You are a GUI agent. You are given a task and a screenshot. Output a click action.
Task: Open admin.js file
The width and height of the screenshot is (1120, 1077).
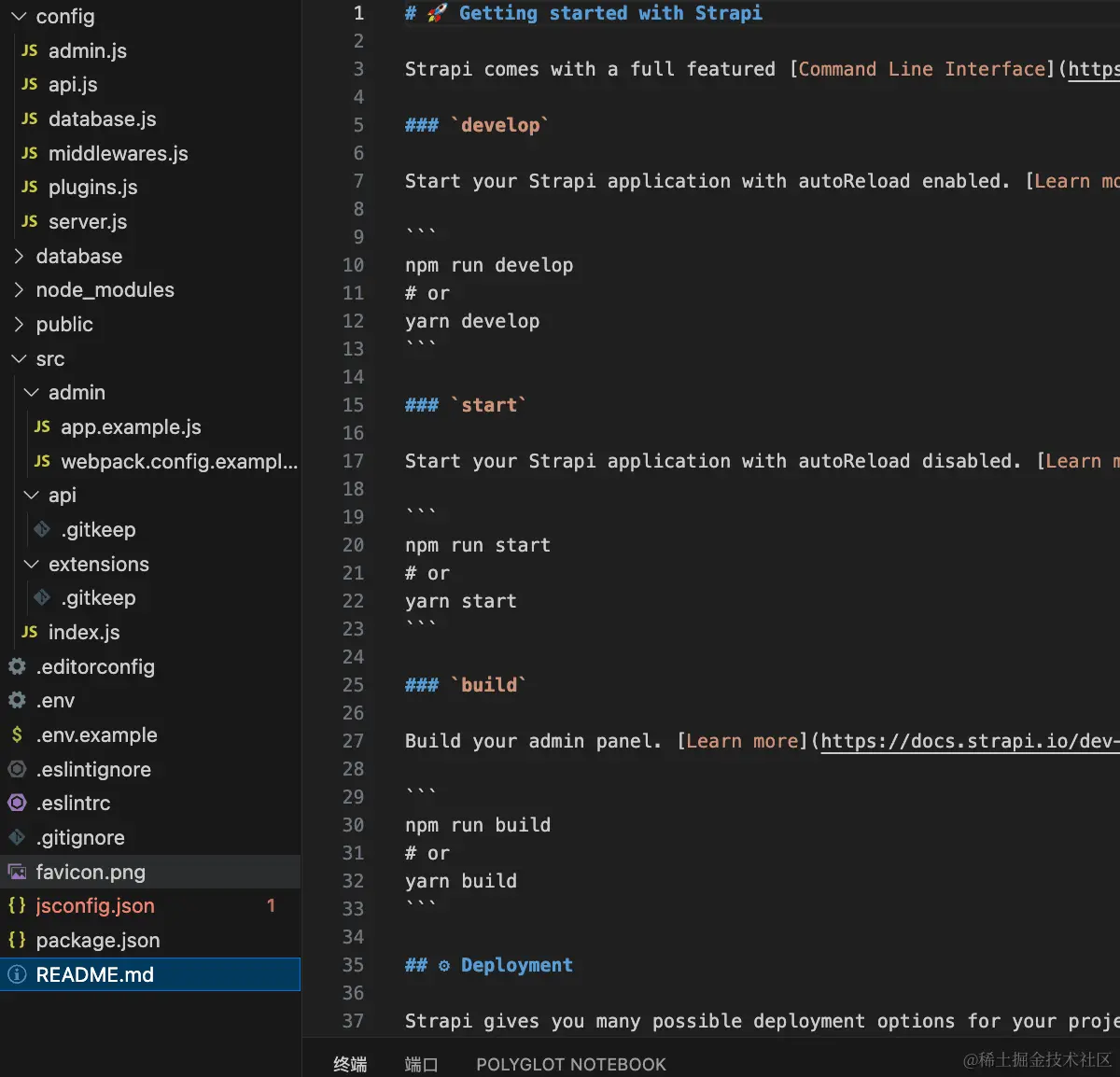click(88, 50)
